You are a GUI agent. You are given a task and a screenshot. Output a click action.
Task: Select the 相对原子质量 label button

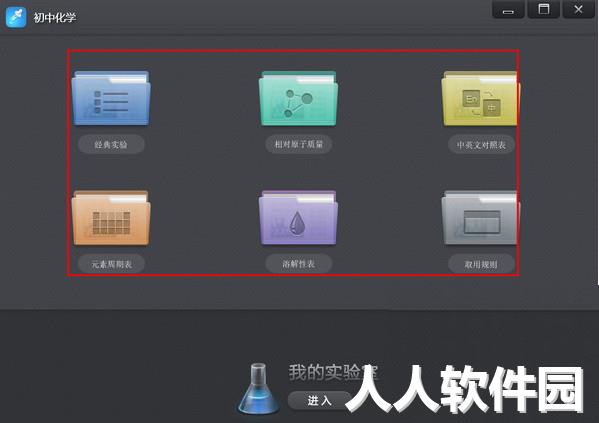tap(299, 144)
